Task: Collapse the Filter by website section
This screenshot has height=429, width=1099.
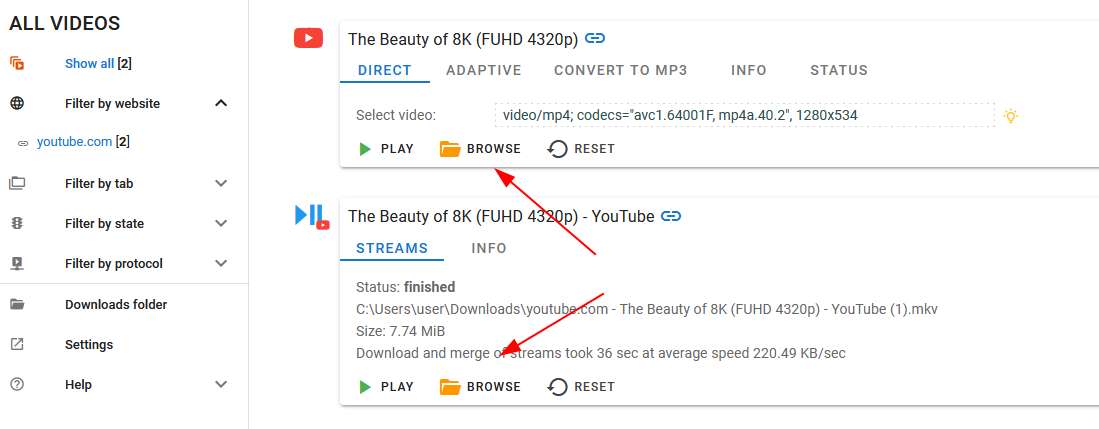Action: [221, 104]
